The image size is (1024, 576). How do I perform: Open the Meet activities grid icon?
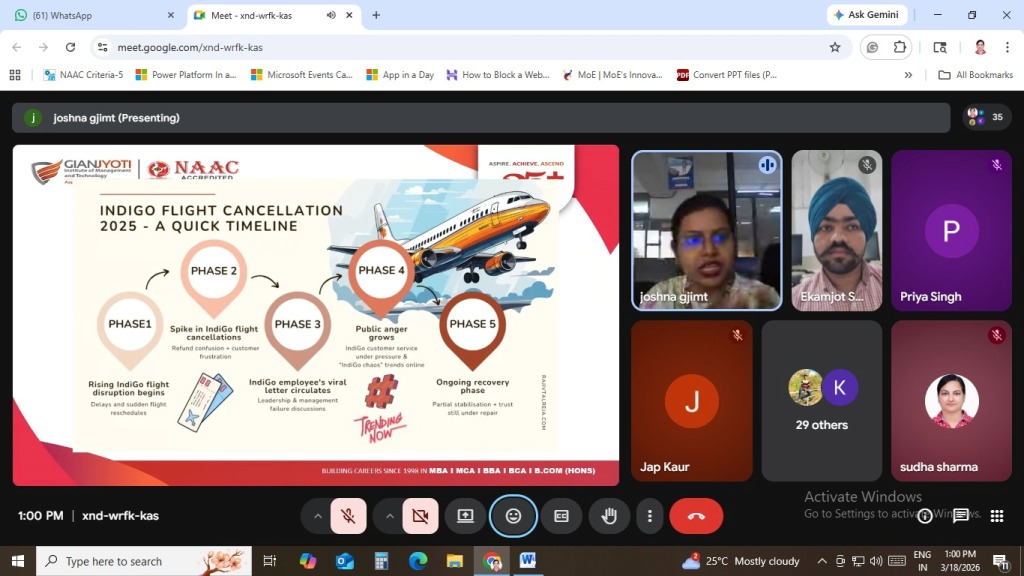pyautogui.click(x=996, y=516)
